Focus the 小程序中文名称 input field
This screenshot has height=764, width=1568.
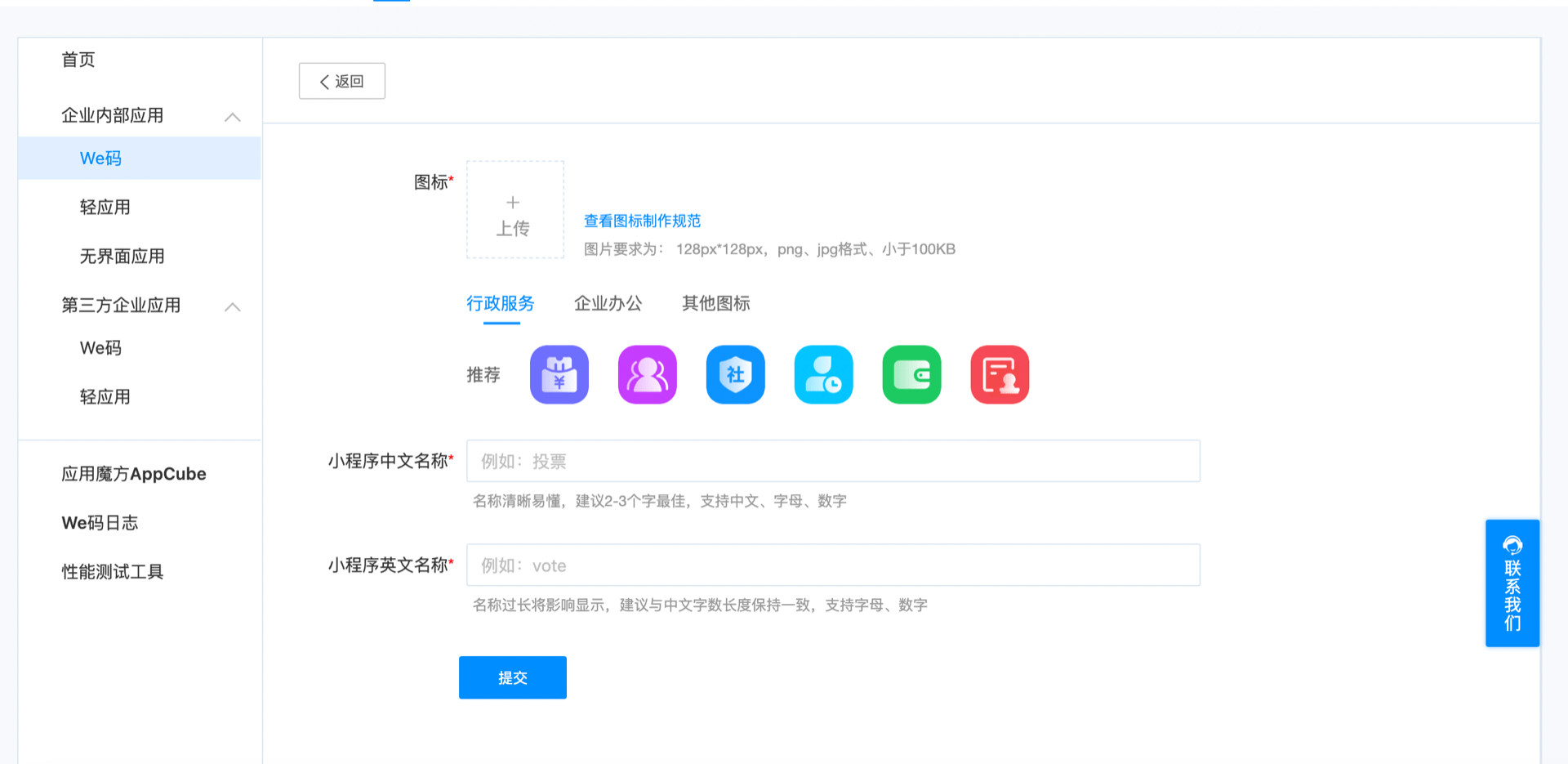point(833,462)
